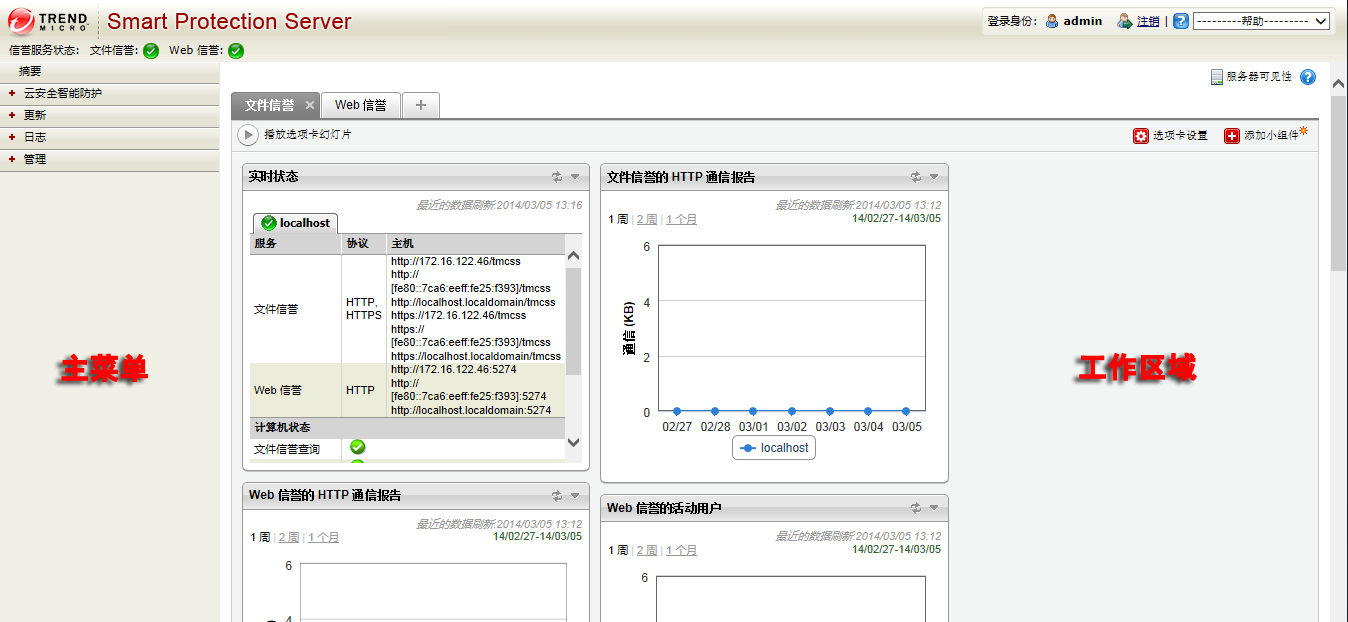
Task: Click the 服务器可见性 server icon
Action: coord(1217,77)
